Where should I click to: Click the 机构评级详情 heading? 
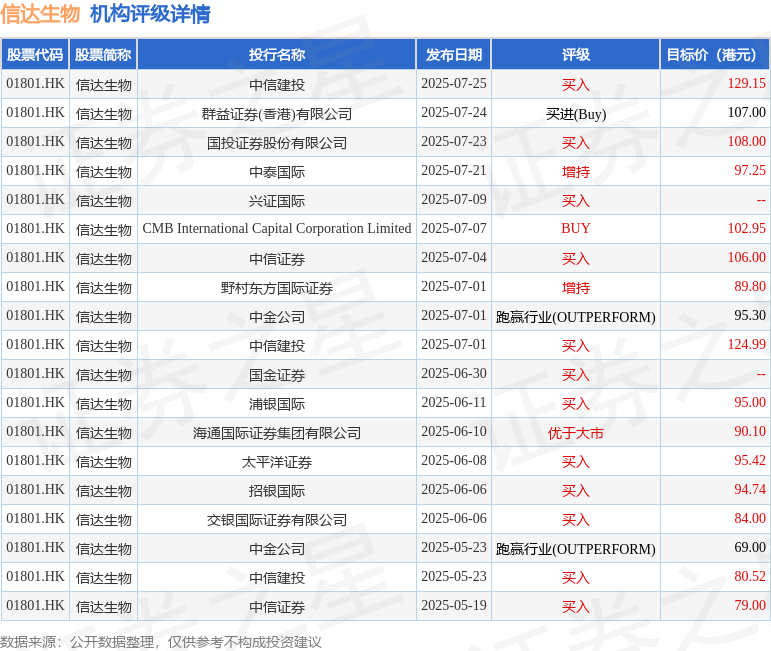150,14
